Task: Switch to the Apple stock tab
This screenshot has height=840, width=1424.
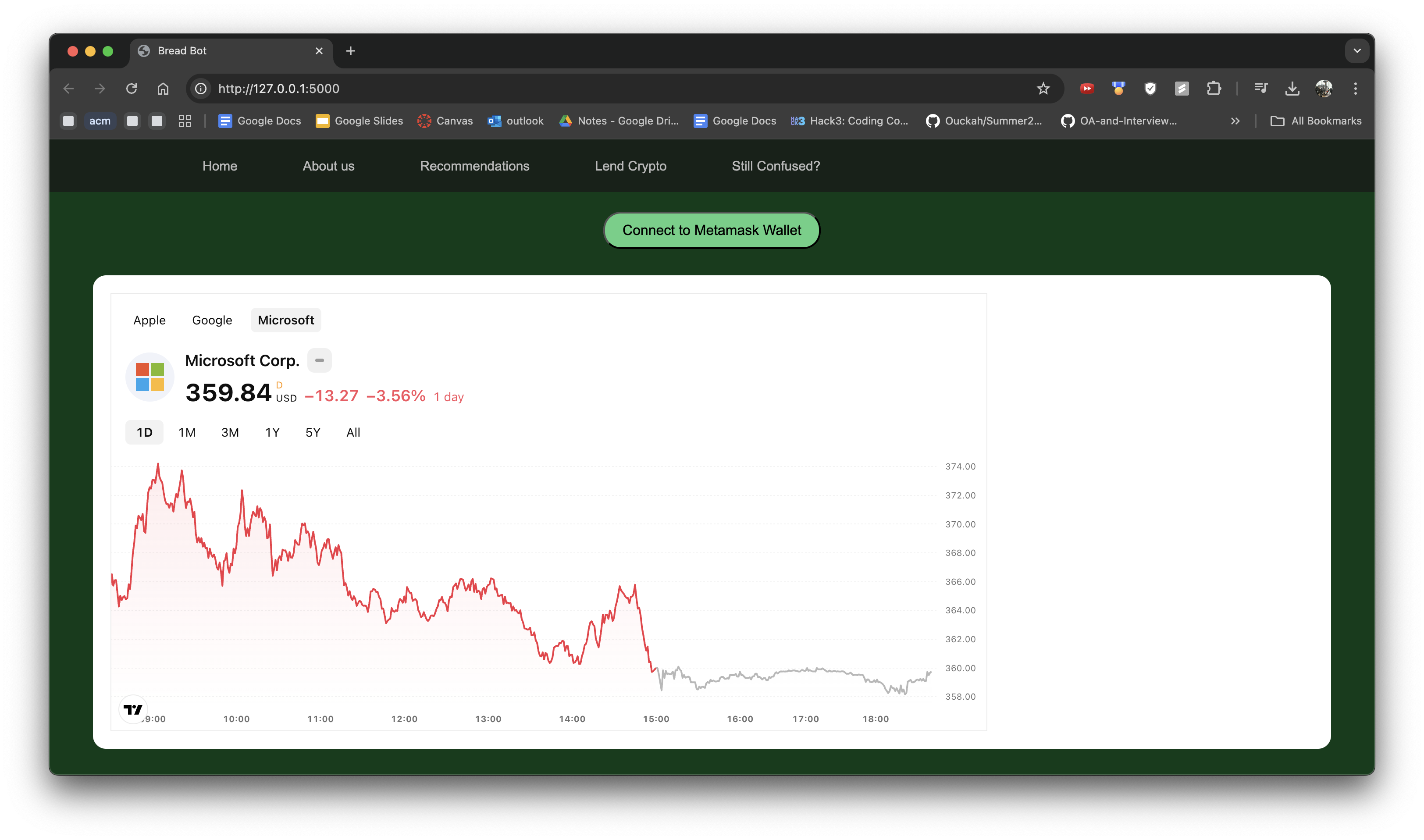Action: [150, 320]
